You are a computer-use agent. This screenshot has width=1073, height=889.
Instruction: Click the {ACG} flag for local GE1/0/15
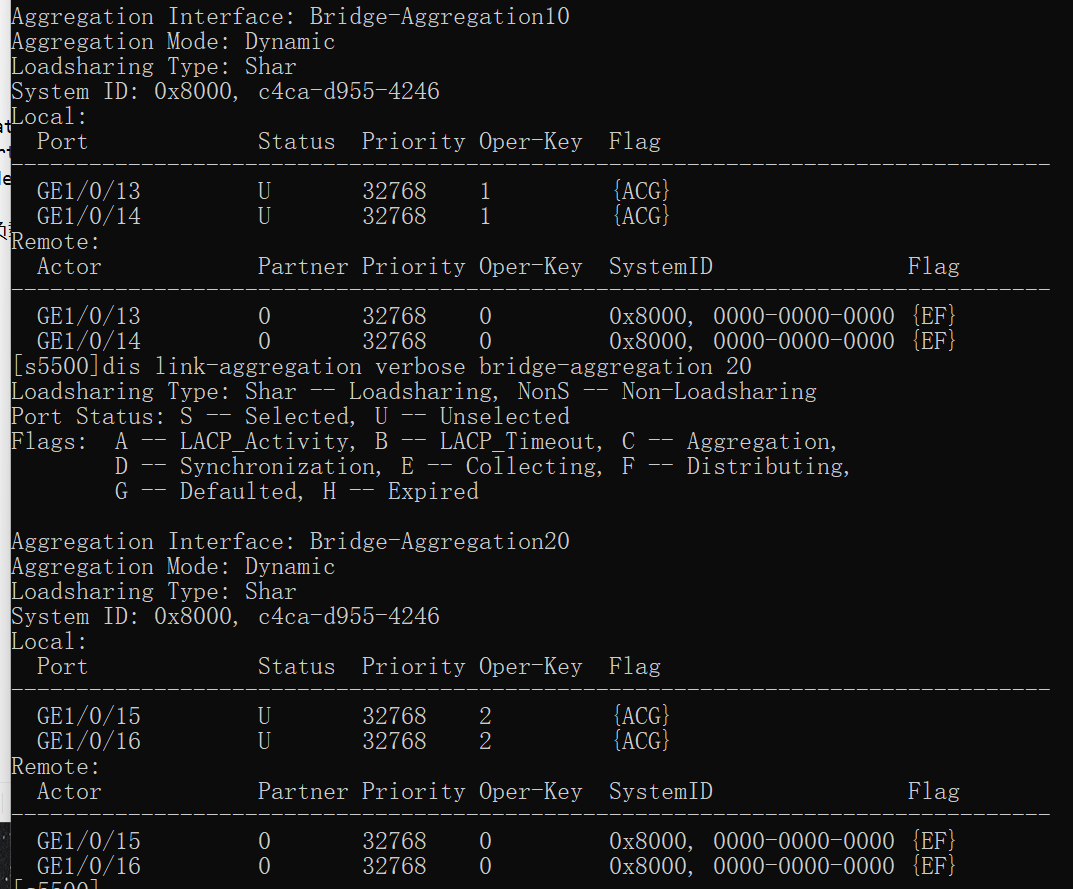640,716
